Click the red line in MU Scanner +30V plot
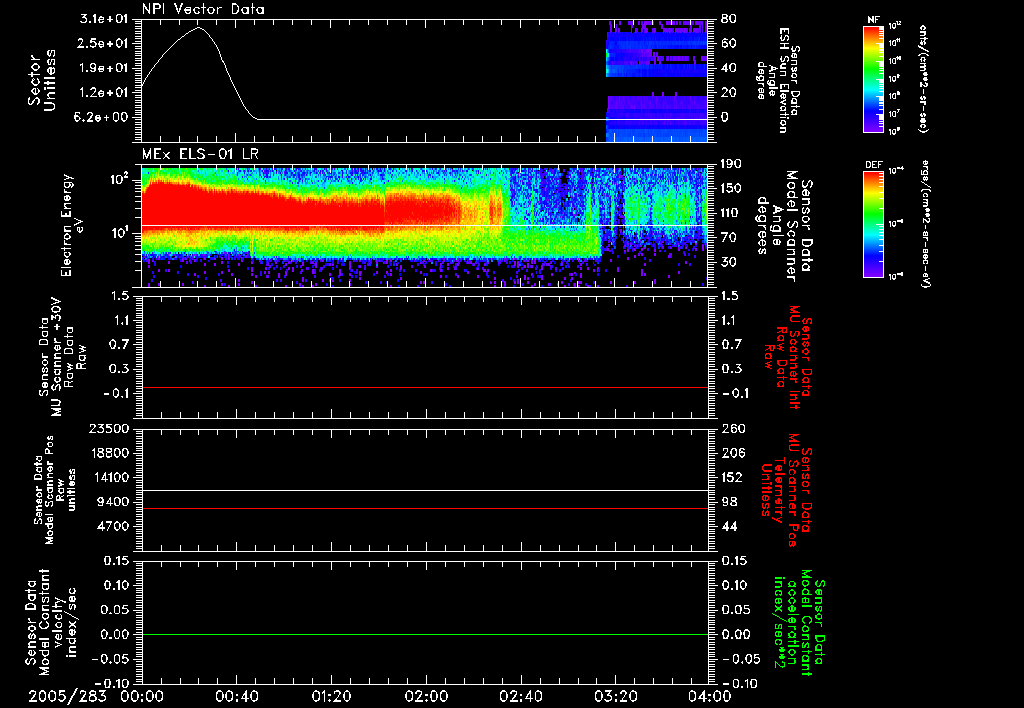 [424, 387]
